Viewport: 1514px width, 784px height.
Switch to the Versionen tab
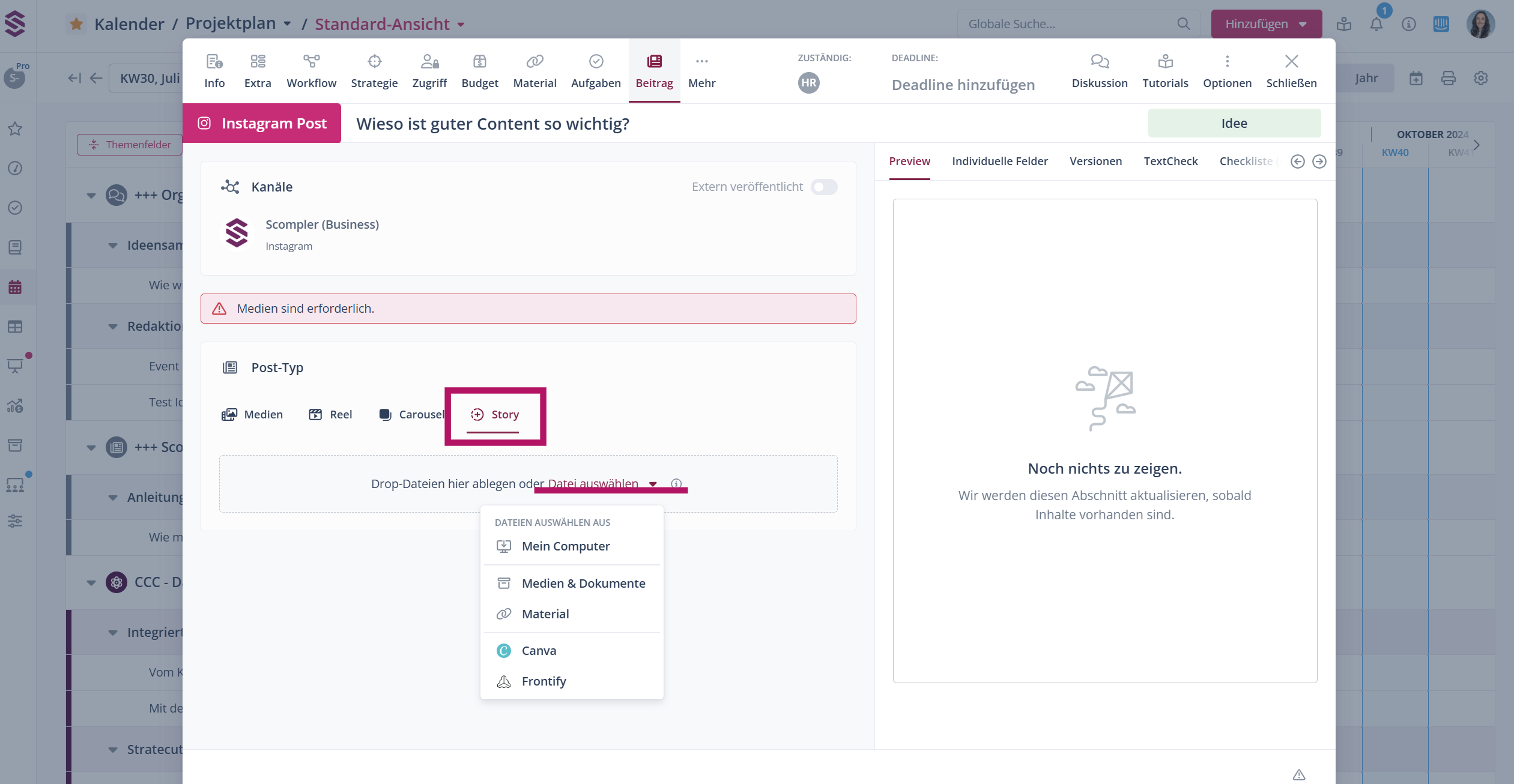(x=1095, y=161)
